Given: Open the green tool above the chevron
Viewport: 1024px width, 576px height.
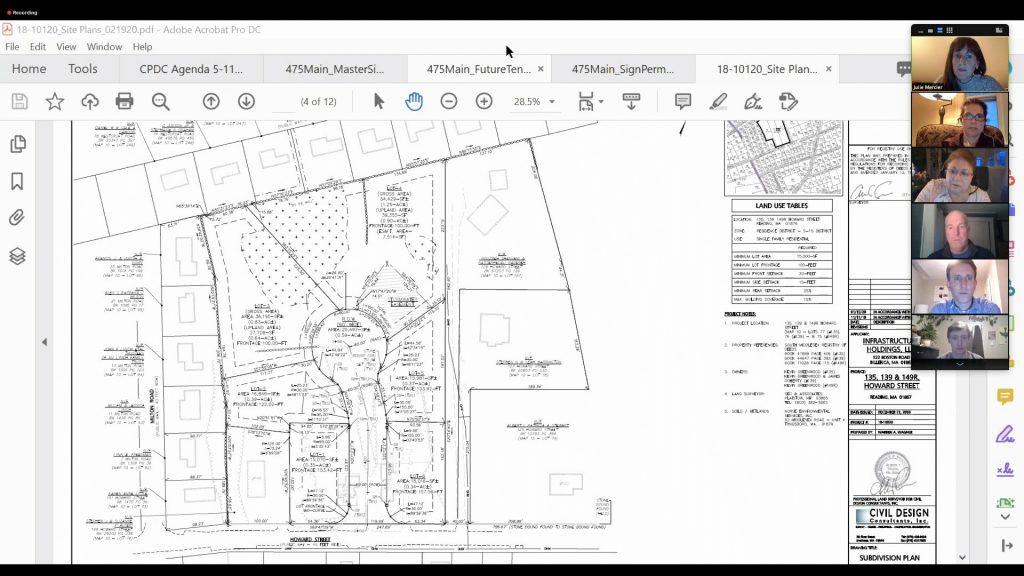Looking at the screenshot, I should 1005,502.
